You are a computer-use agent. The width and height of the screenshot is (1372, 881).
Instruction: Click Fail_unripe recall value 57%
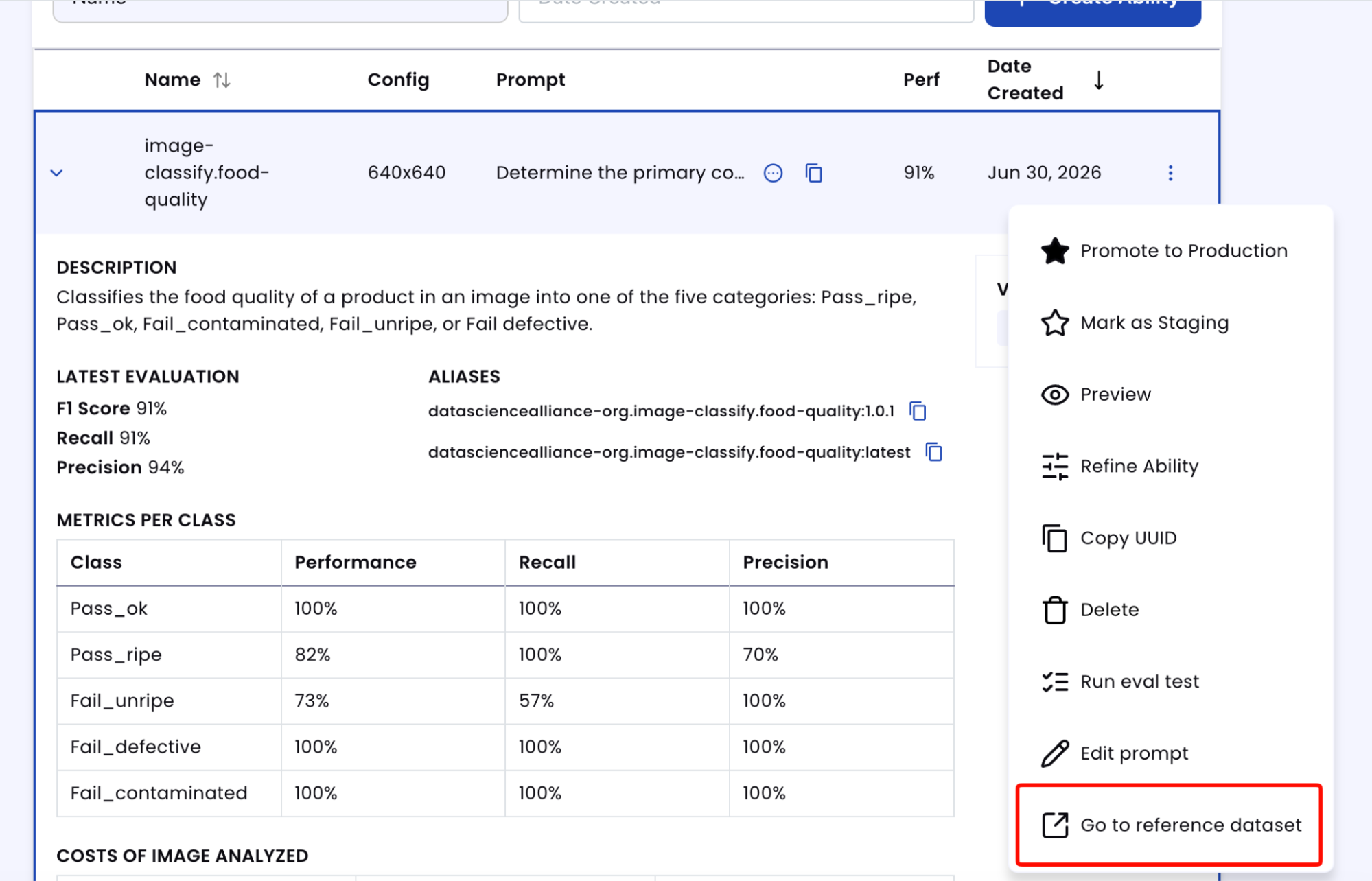click(x=536, y=701)
